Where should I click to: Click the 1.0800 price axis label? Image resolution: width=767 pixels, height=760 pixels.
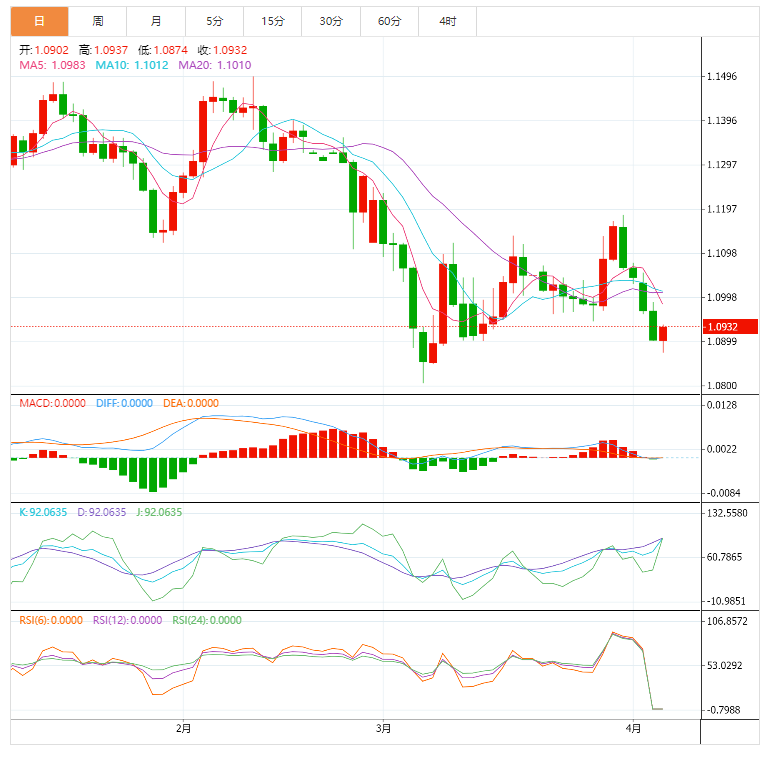tap(722, 386)
